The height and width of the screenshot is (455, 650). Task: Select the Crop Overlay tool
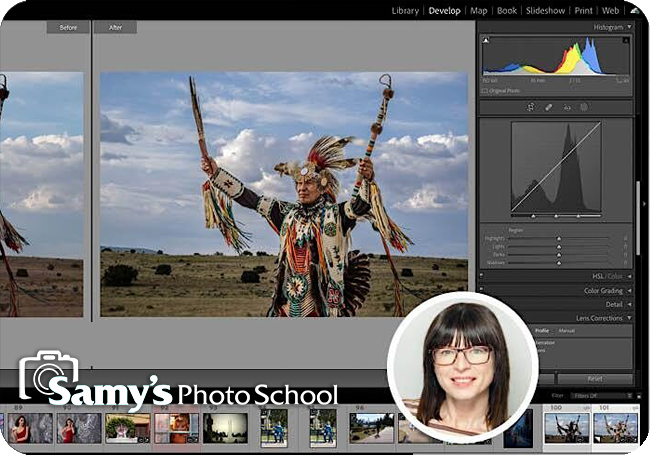click(x=531, y=107)
